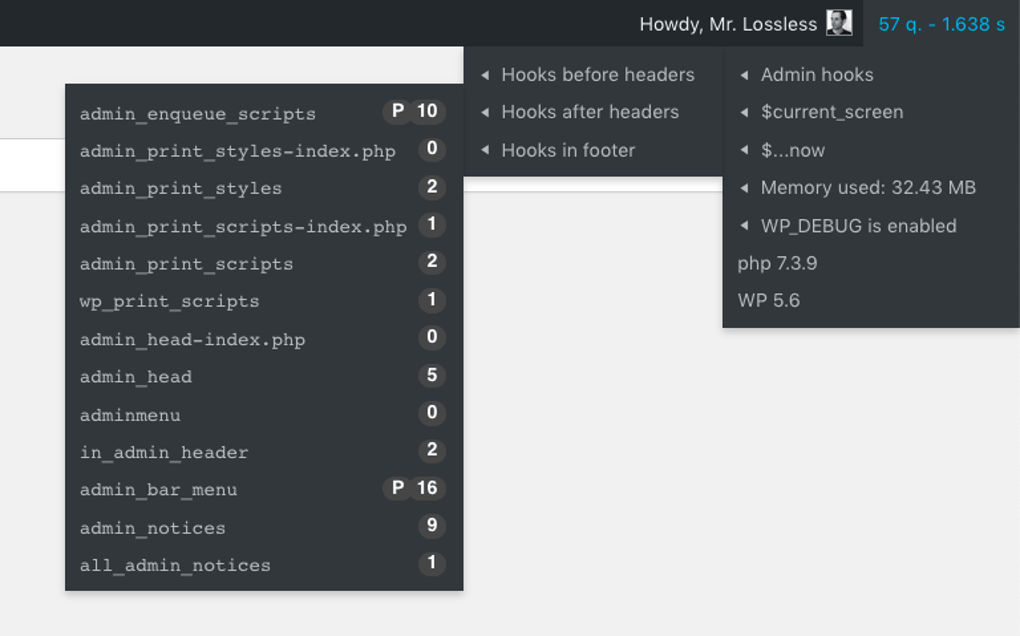
Task: Click the WP_DEBUG is enabled entry
Action: [858, 226]
